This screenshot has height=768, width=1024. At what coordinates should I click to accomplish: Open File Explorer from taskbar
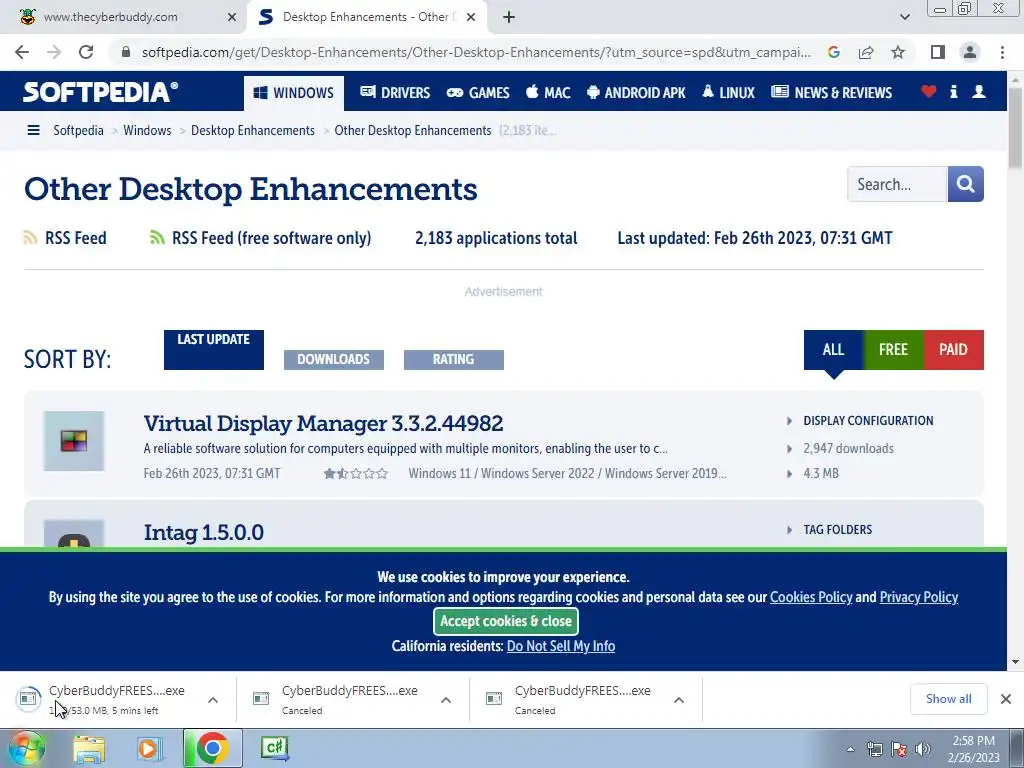click(x=89, y=748)
